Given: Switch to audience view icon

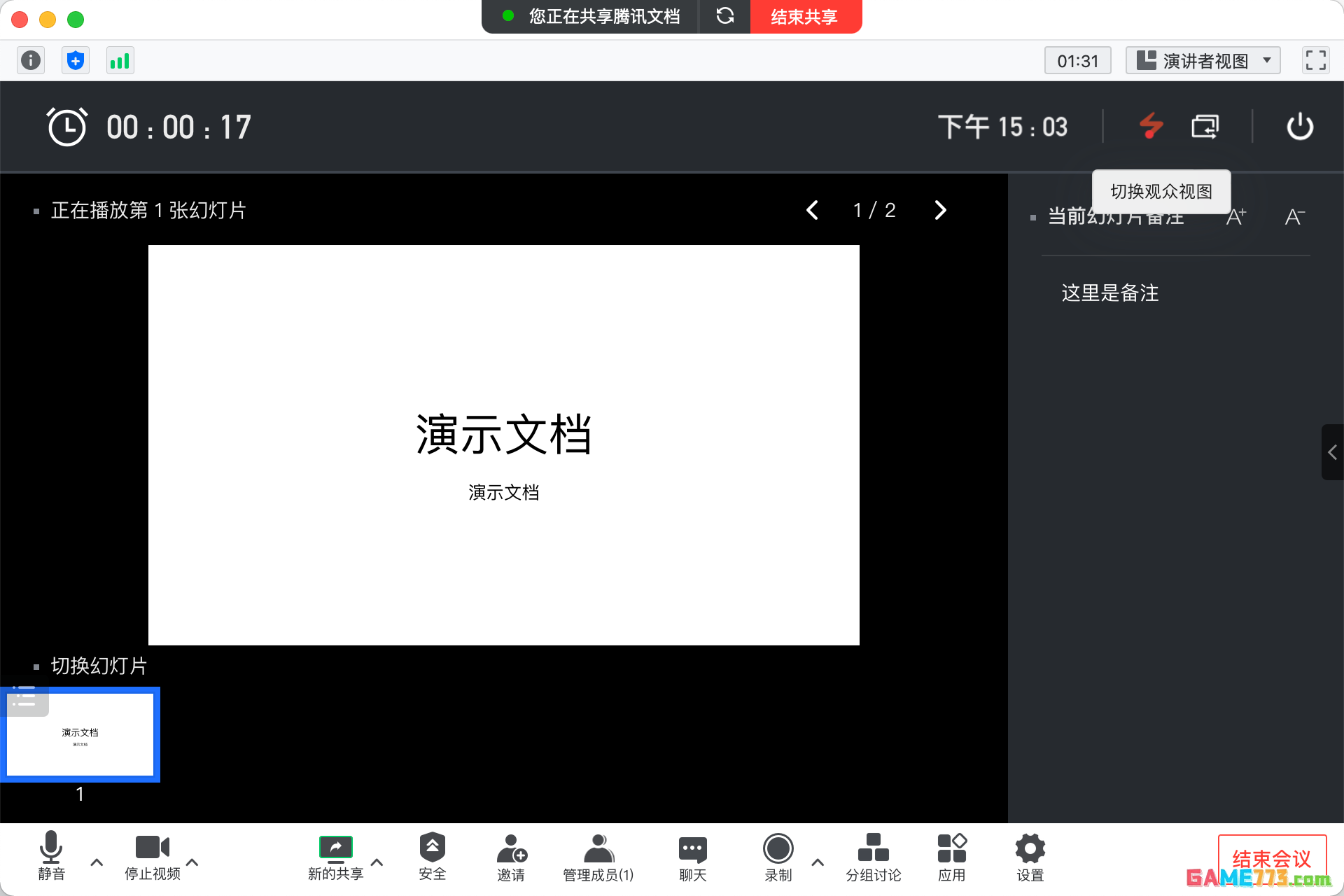Looking at the screenshot, I should 1205,127.
